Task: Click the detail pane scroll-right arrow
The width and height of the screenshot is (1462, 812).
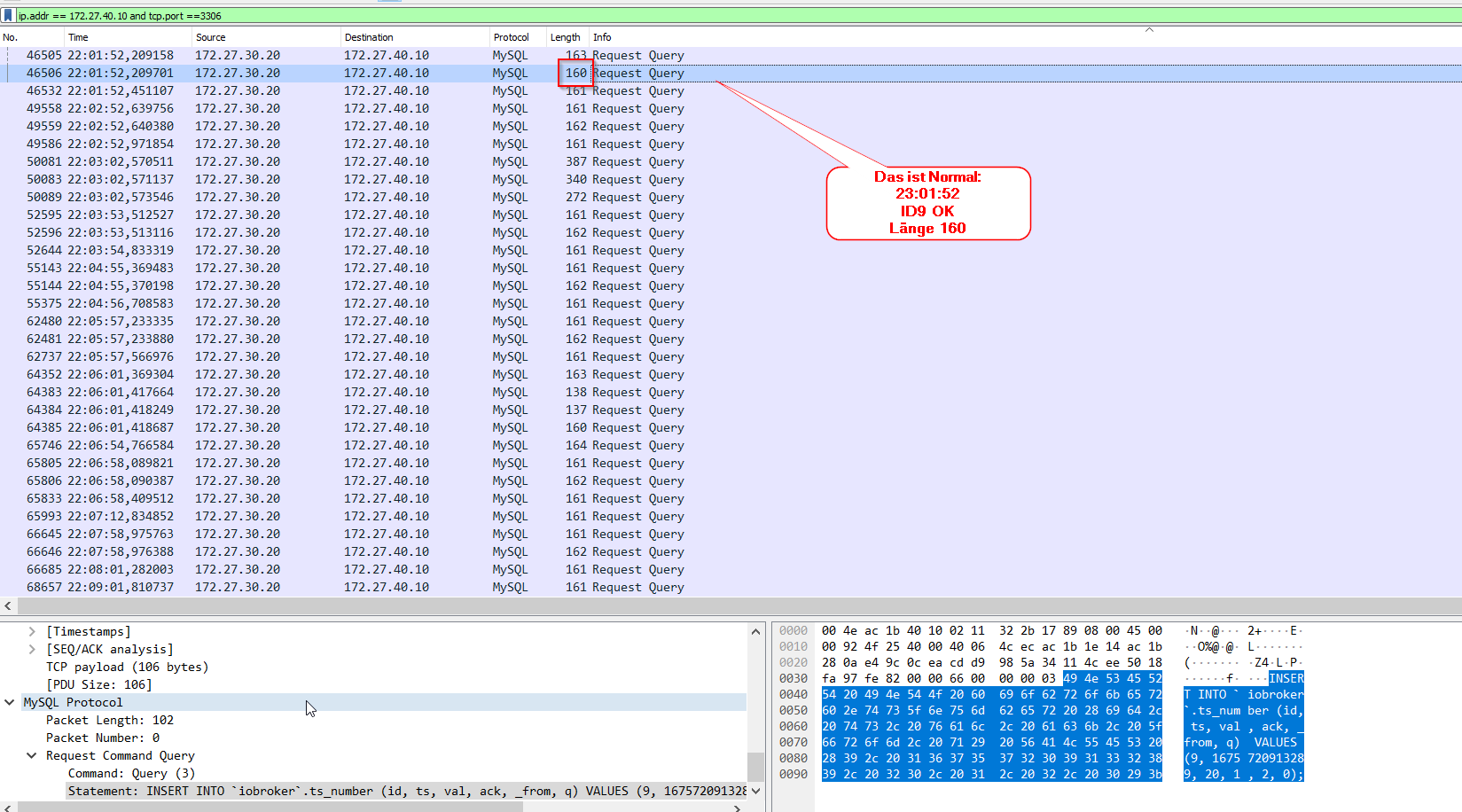Action: 738,807
